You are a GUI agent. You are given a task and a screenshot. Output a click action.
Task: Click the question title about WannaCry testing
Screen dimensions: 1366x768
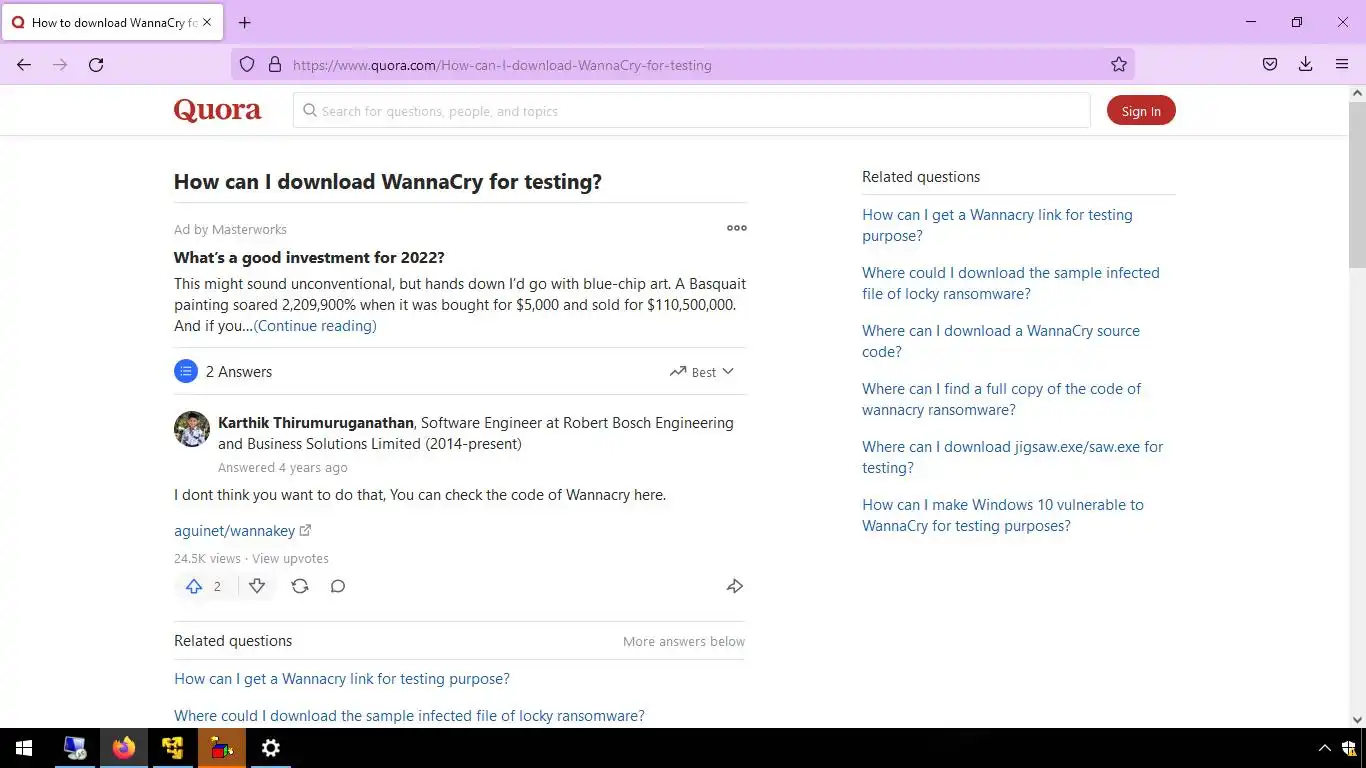[388, 182]
